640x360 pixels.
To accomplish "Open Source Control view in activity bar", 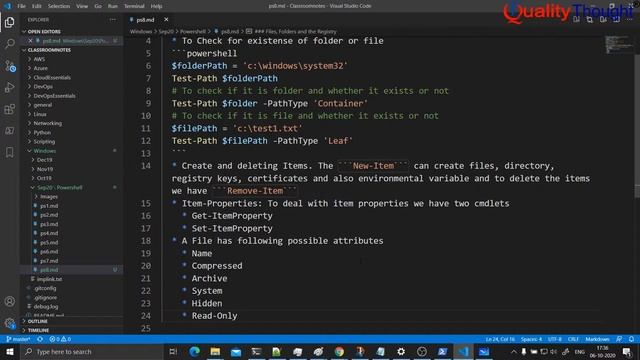I will click(x=9, y=65).
